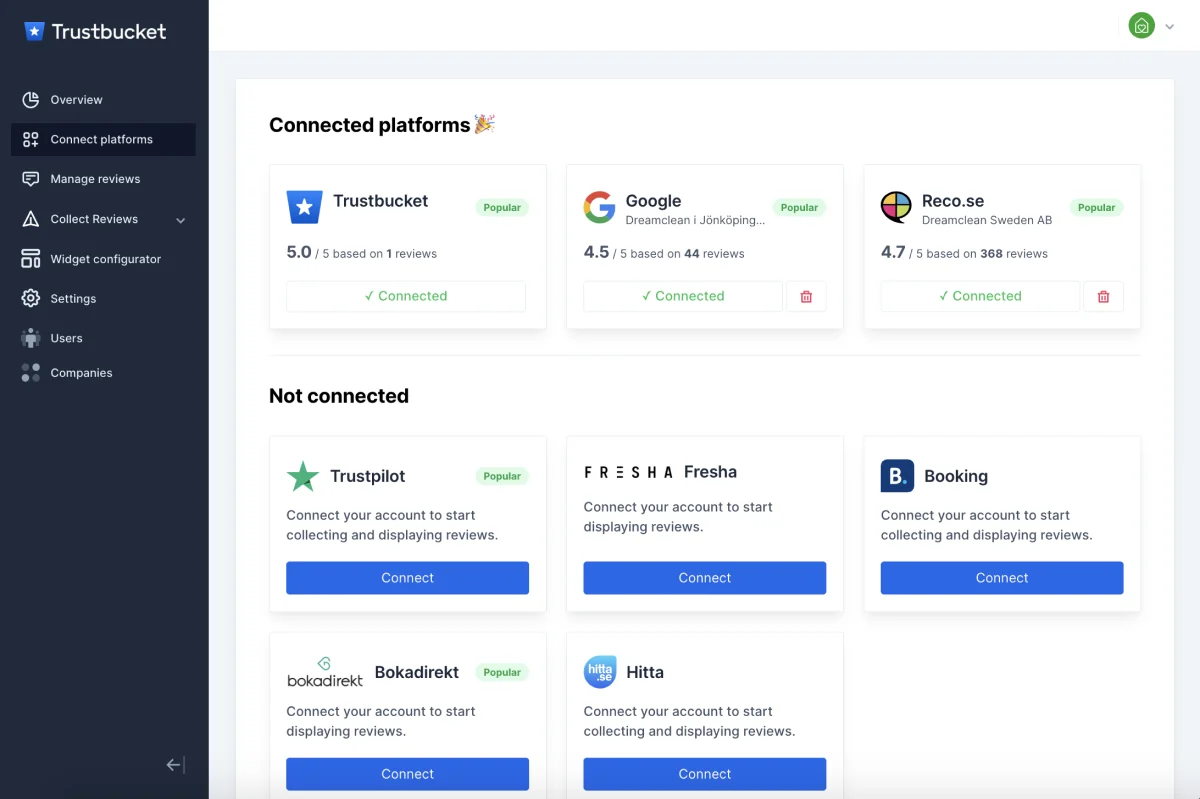Expand Collect Reviews chevron
This screenshot has width=1200, height=799.
(181, 220)
